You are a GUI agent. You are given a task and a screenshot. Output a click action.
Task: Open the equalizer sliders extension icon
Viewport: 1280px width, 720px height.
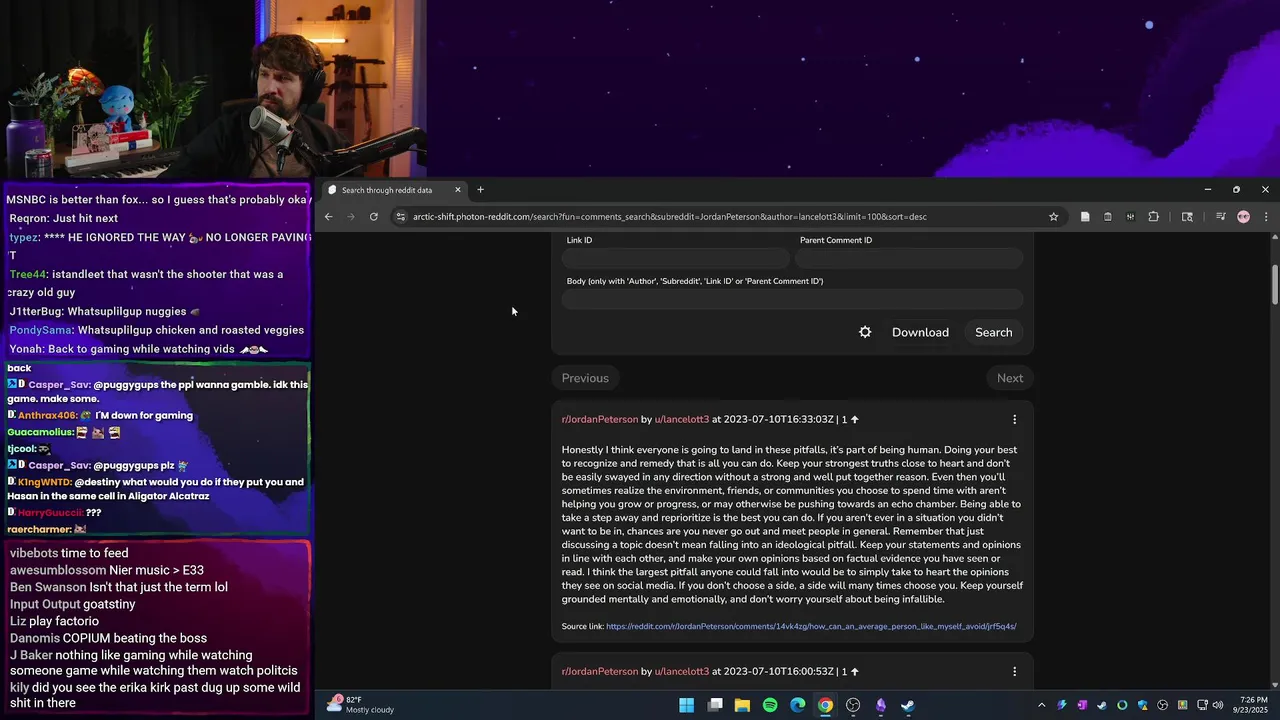tap(1130, 217)
